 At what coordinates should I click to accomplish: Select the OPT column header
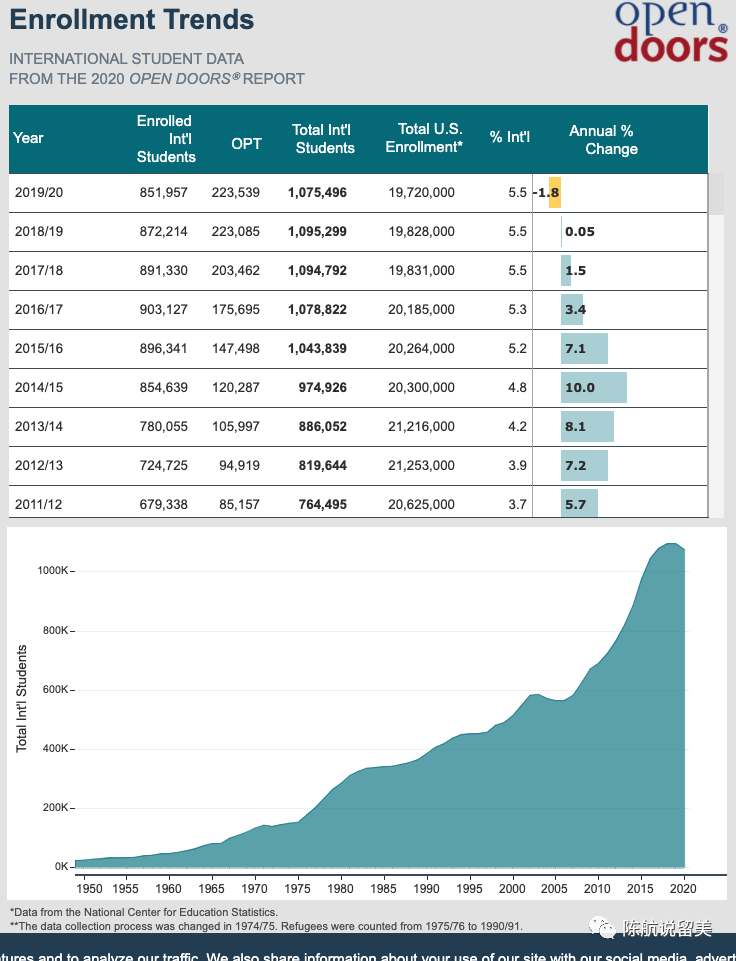point(246,144)
